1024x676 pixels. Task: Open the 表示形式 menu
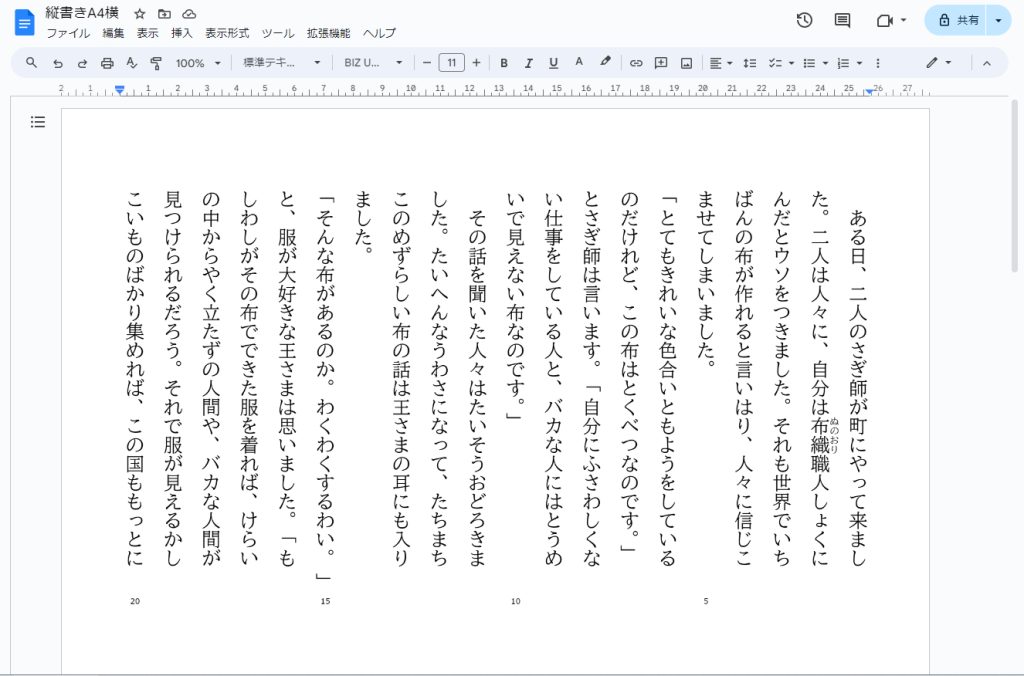click(x=227, y=33)
